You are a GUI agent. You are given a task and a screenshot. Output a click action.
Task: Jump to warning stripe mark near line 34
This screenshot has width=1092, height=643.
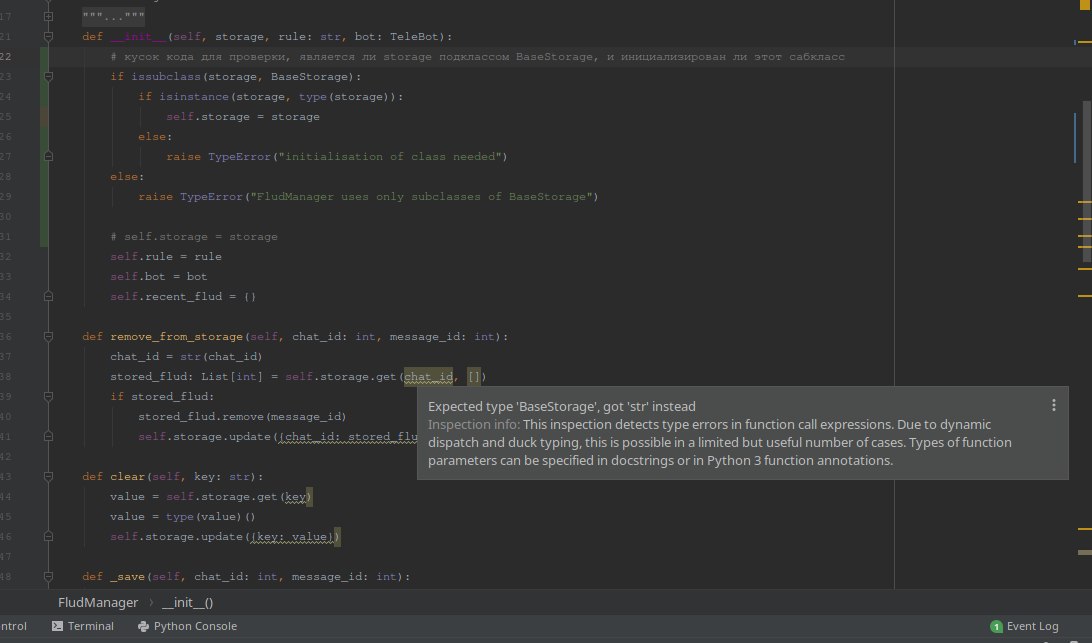pos(1084,296)
